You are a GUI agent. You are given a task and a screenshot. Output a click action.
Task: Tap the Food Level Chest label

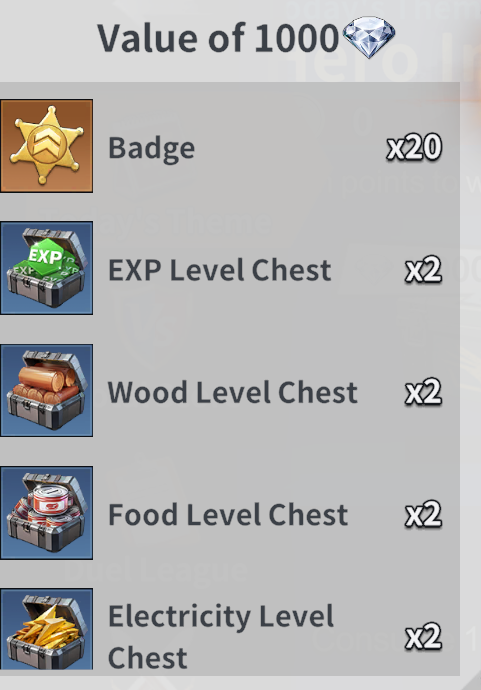pos(228,514)
